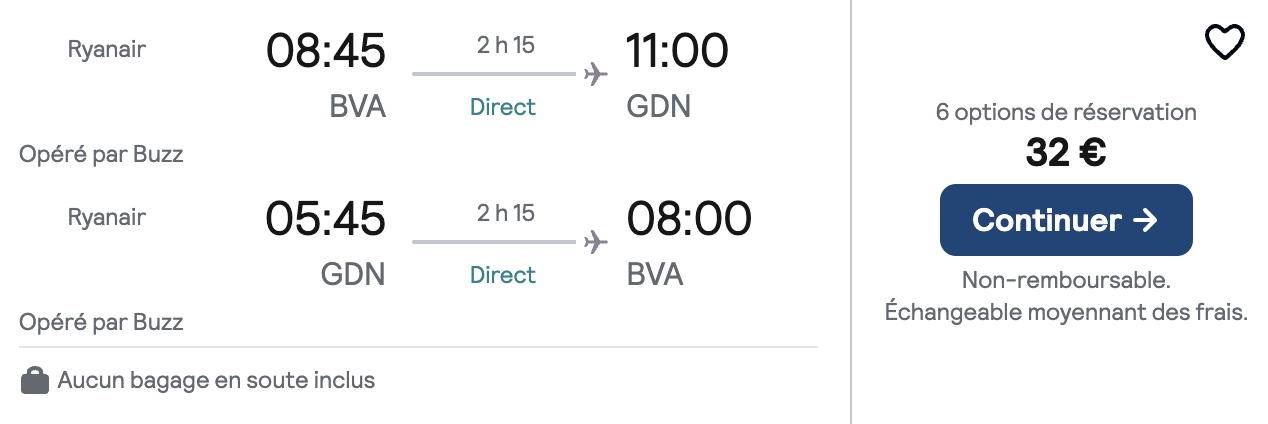Click the outbound flight's Direct label

[x=503, y=107]
